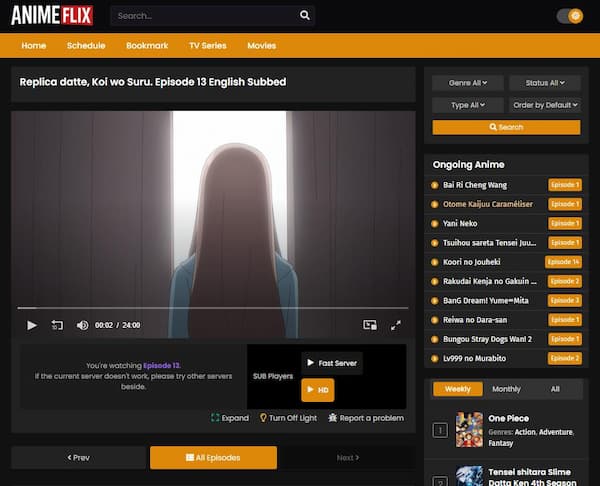
Task: Open Bai Ri Cheng Wang anime
Action: 475,185
